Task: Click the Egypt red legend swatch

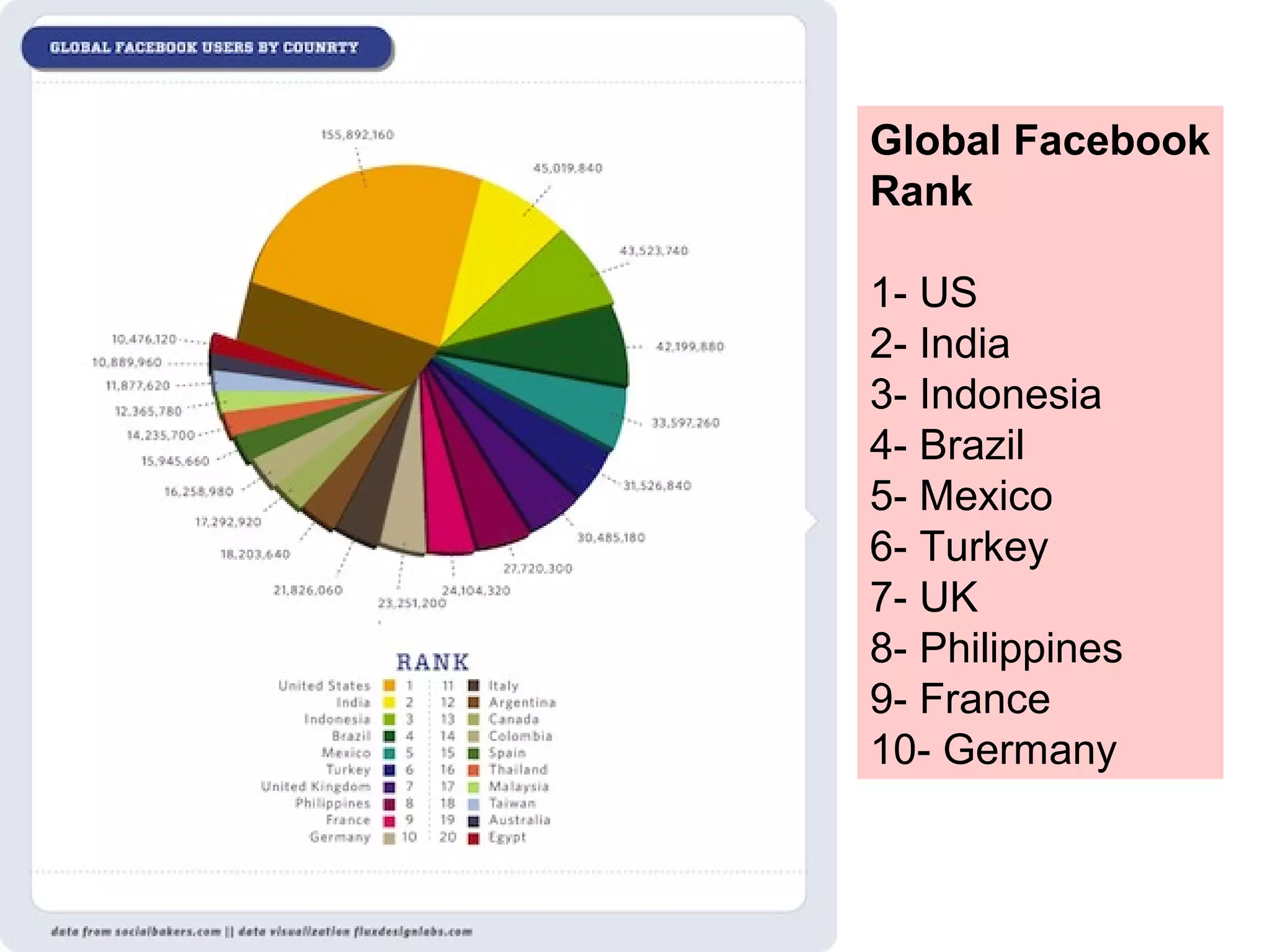Action: tap(473, 837)
